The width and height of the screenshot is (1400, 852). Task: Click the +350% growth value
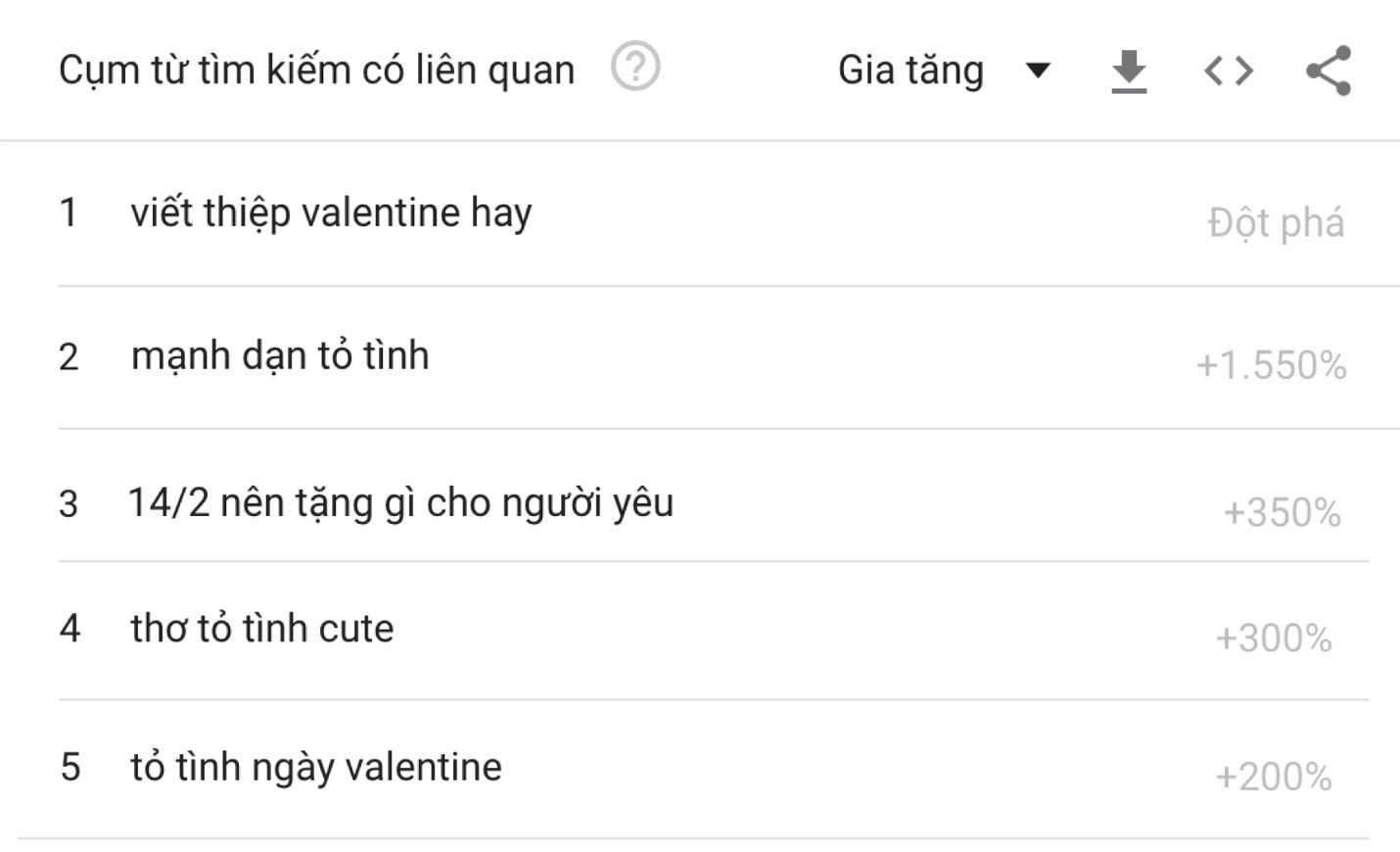(x=1282, y=512)
